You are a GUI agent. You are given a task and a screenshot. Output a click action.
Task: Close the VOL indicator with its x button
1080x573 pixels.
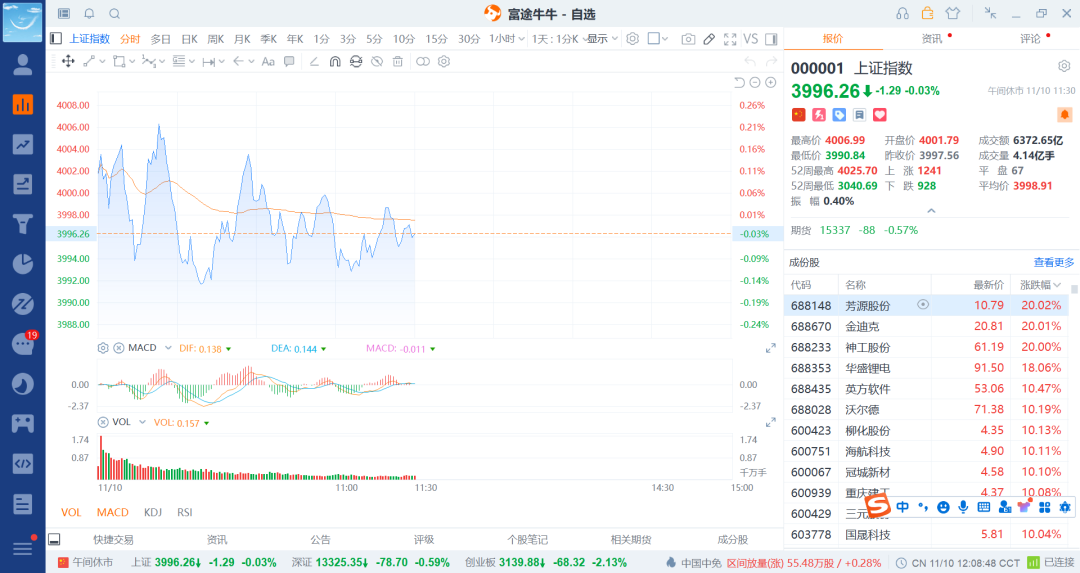[x=103, y=422]
